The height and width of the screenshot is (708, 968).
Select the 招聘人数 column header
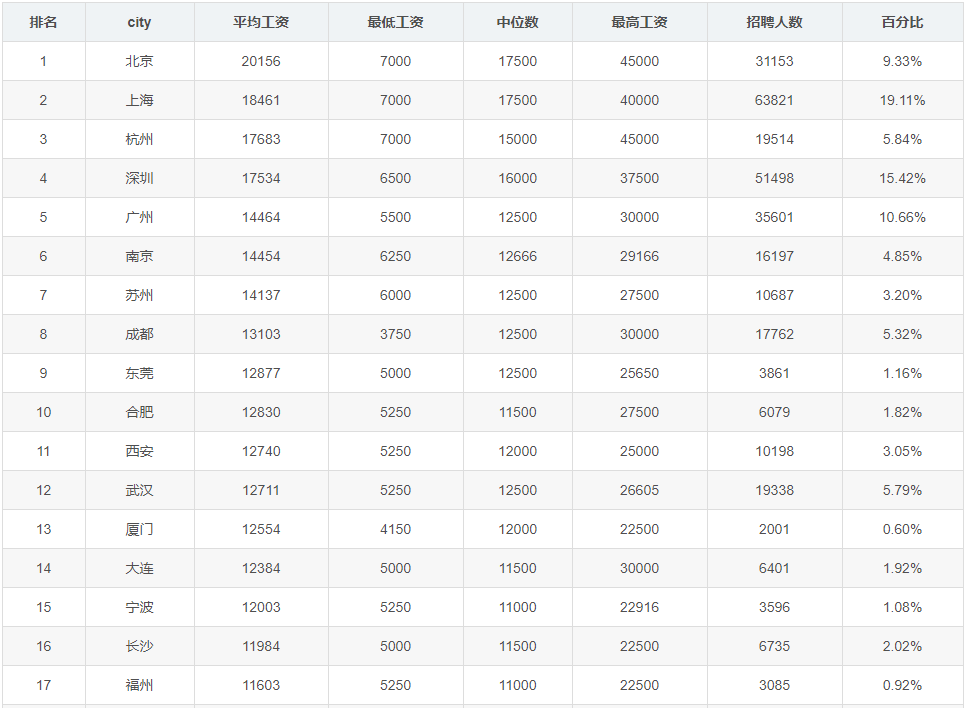coord(774,22)
